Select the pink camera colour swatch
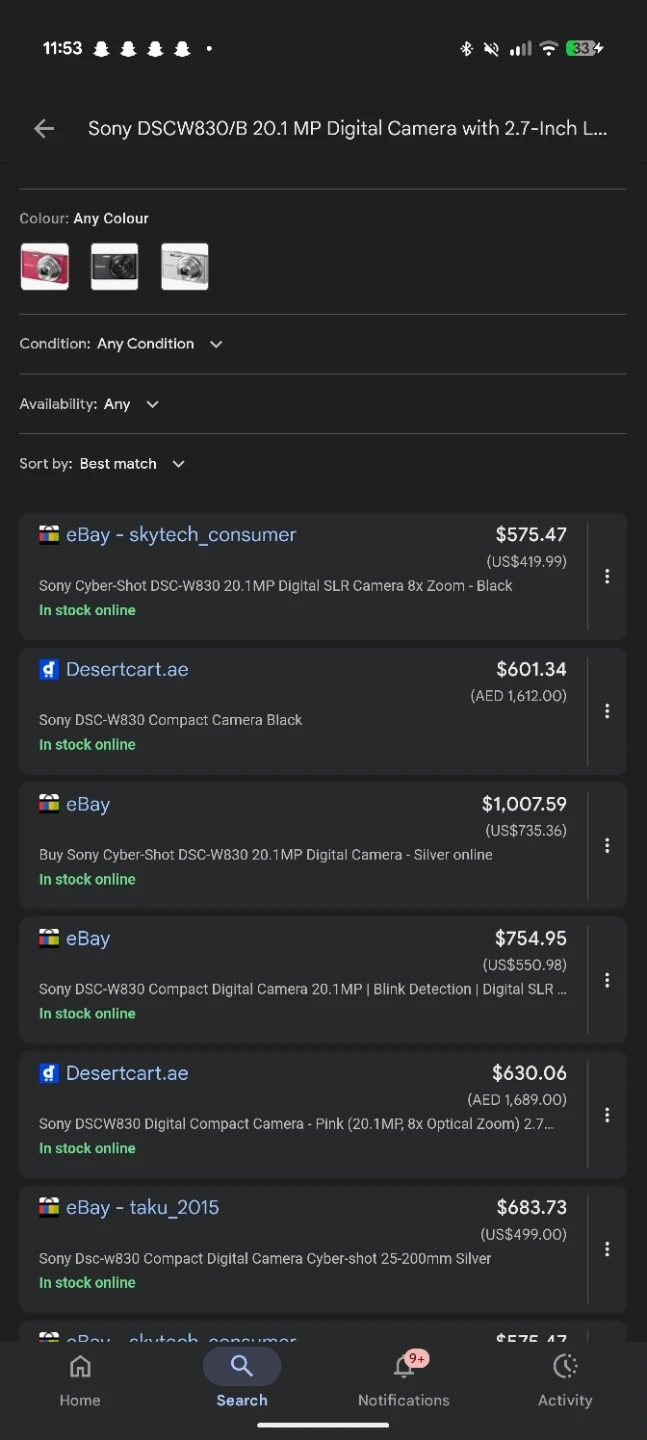The image size is (647, 1440). pos(45,267)
